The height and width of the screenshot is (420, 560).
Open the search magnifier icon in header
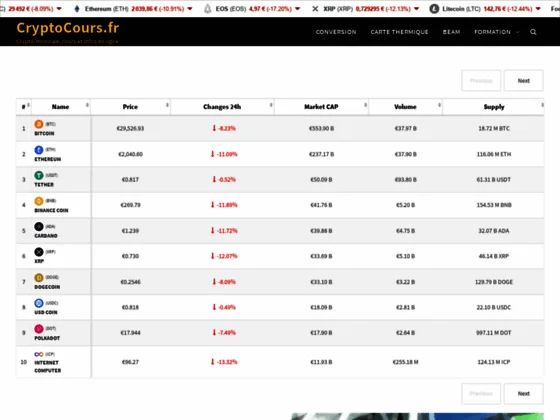coord(533,32)
